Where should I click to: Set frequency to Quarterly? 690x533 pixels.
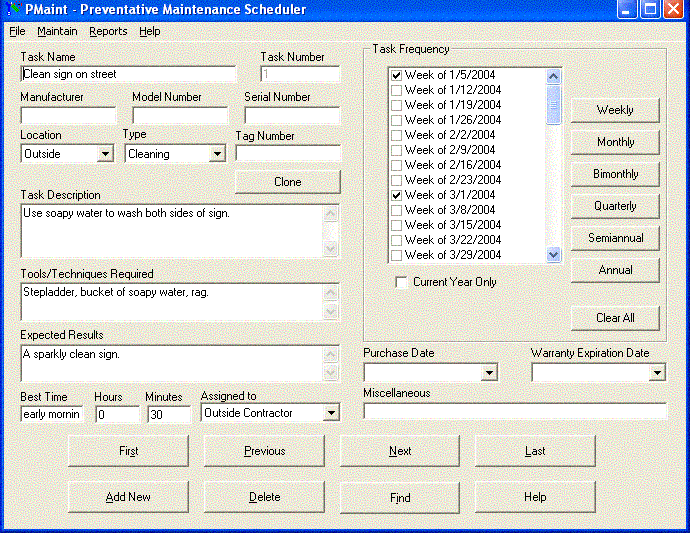tap(615, 206)
